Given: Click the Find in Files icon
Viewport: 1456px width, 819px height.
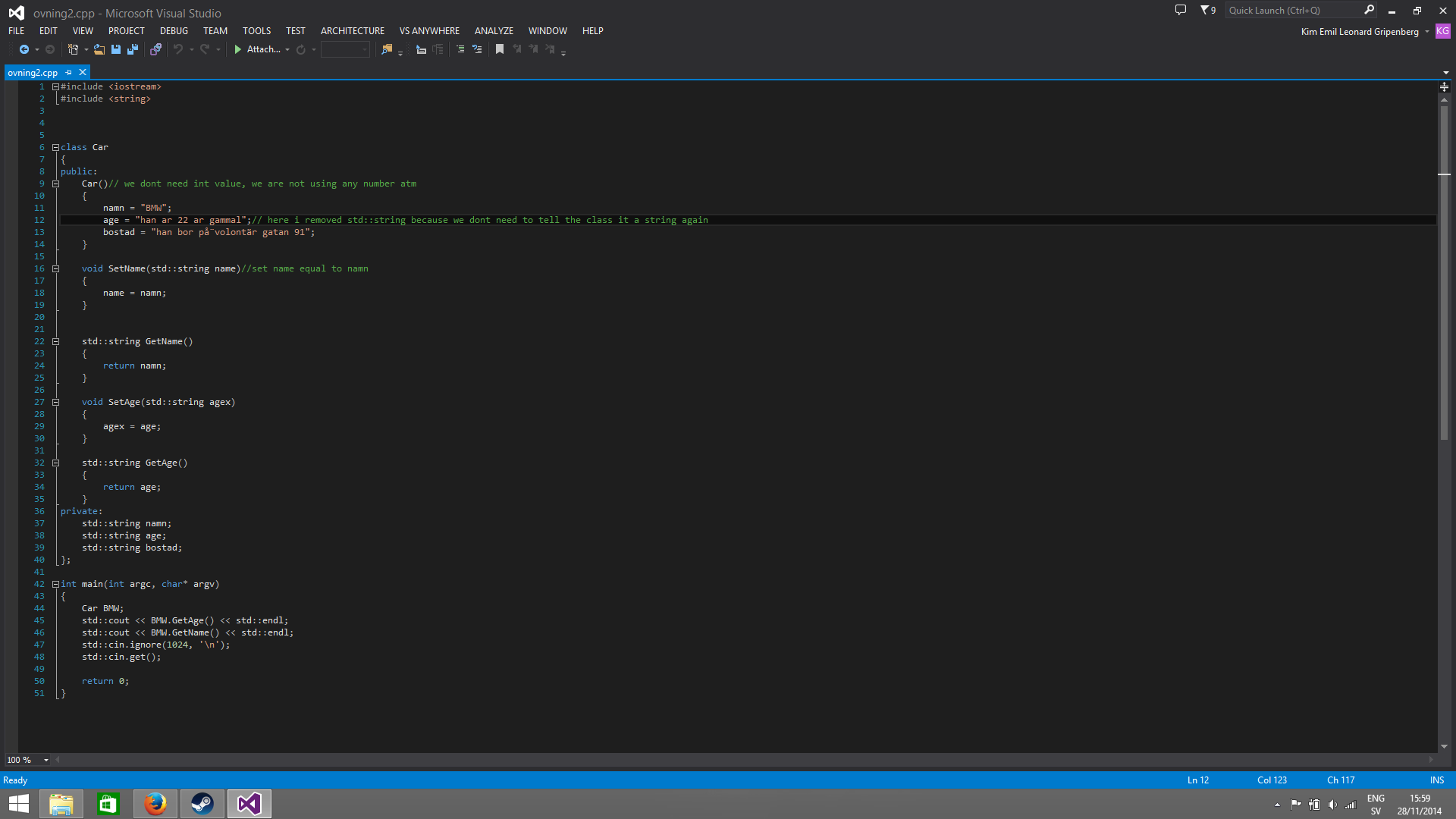Looking at the screenshot, I should [x=387, y=49].
